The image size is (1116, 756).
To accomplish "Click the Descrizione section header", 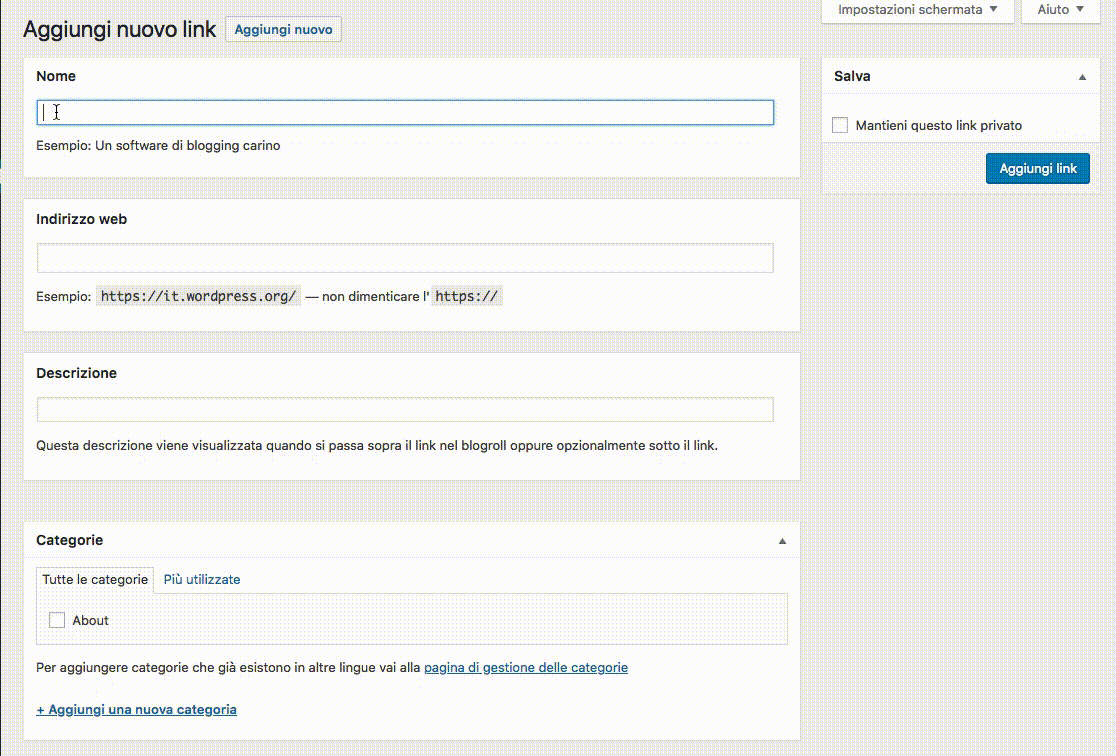I will click(77, 373).
